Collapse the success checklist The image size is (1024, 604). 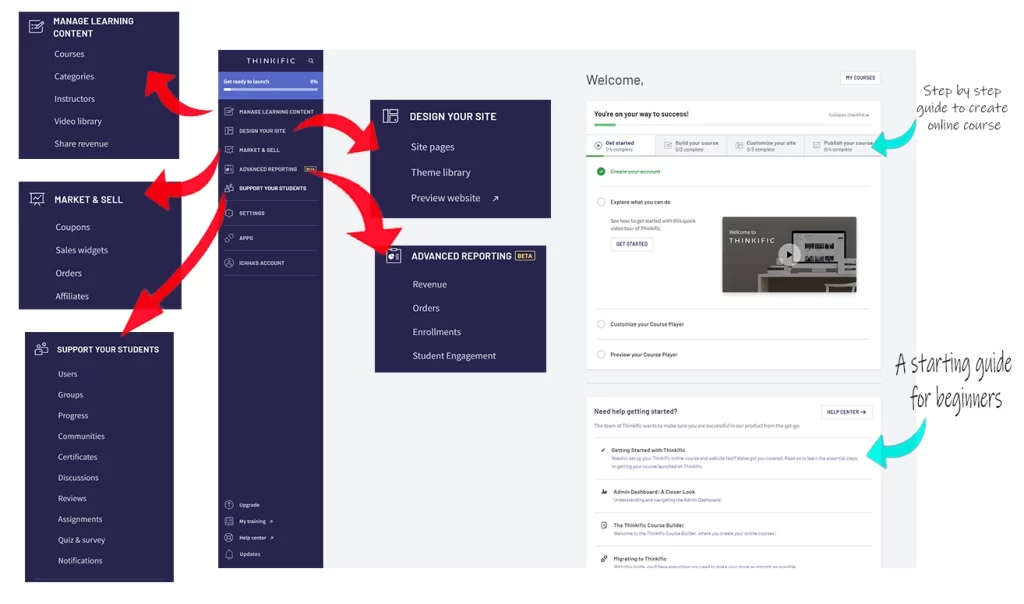[x=848, y=116]
